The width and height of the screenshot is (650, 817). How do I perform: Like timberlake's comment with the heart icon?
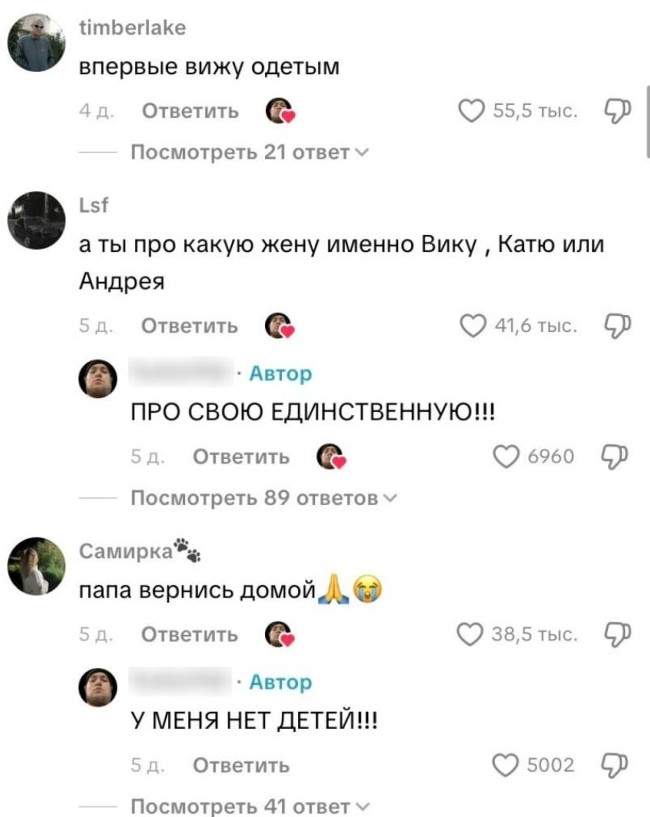point(471,111)
